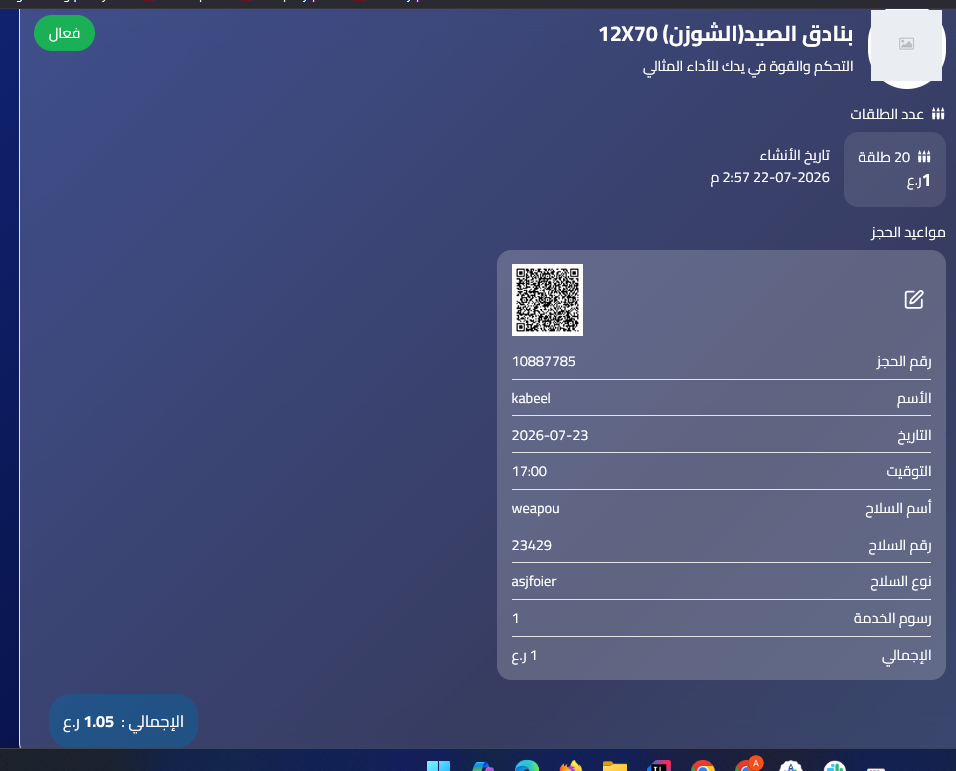The image size is (956, 771).
Task: Click the green فعال status badge
Action: pyautogui.click(x=64, y=33)
